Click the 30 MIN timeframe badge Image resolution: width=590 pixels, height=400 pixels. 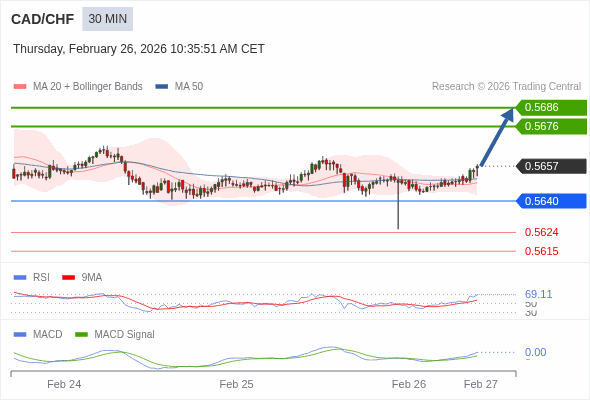[x=108, y=19]
